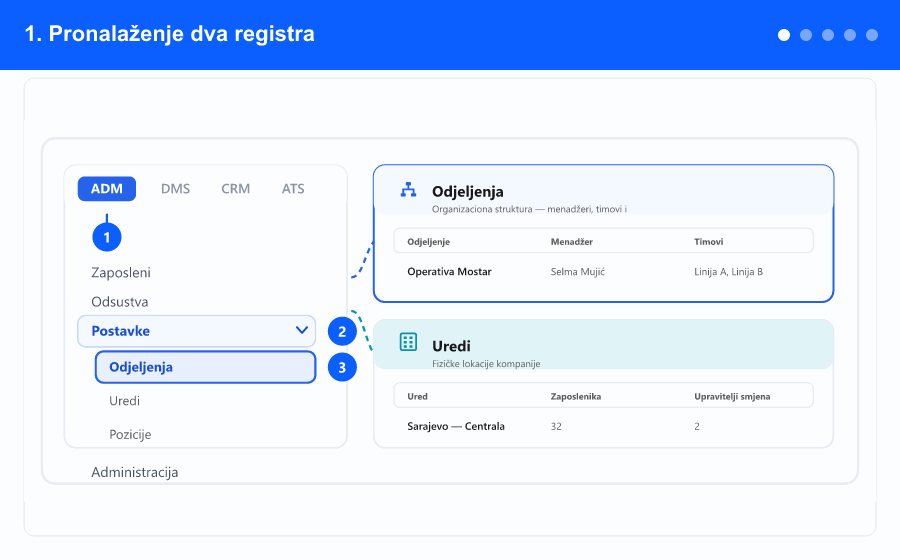Click the Postavke menu label

121,331
